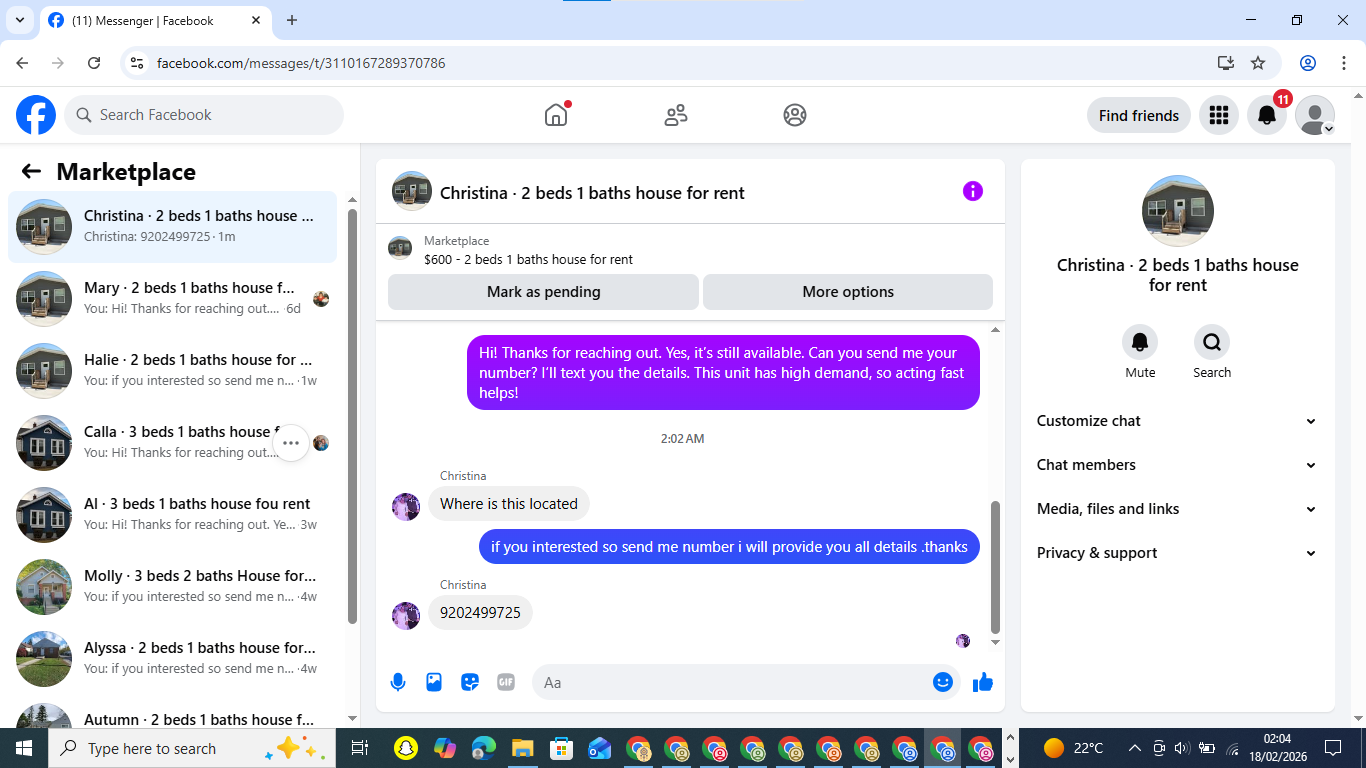Screen dimensions: 1366x768
Task: Go to the Home feed icon
Action: 556,115
